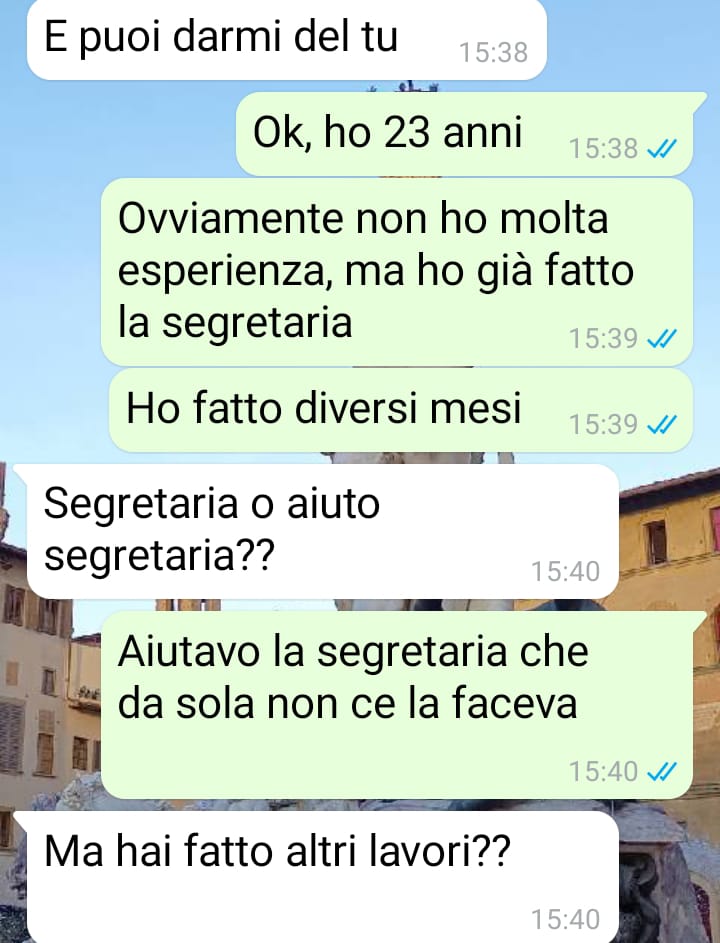
Task: Tap the 15:38 time next to 'Ok, ho 23 anni'
Action: pos(603,149)
